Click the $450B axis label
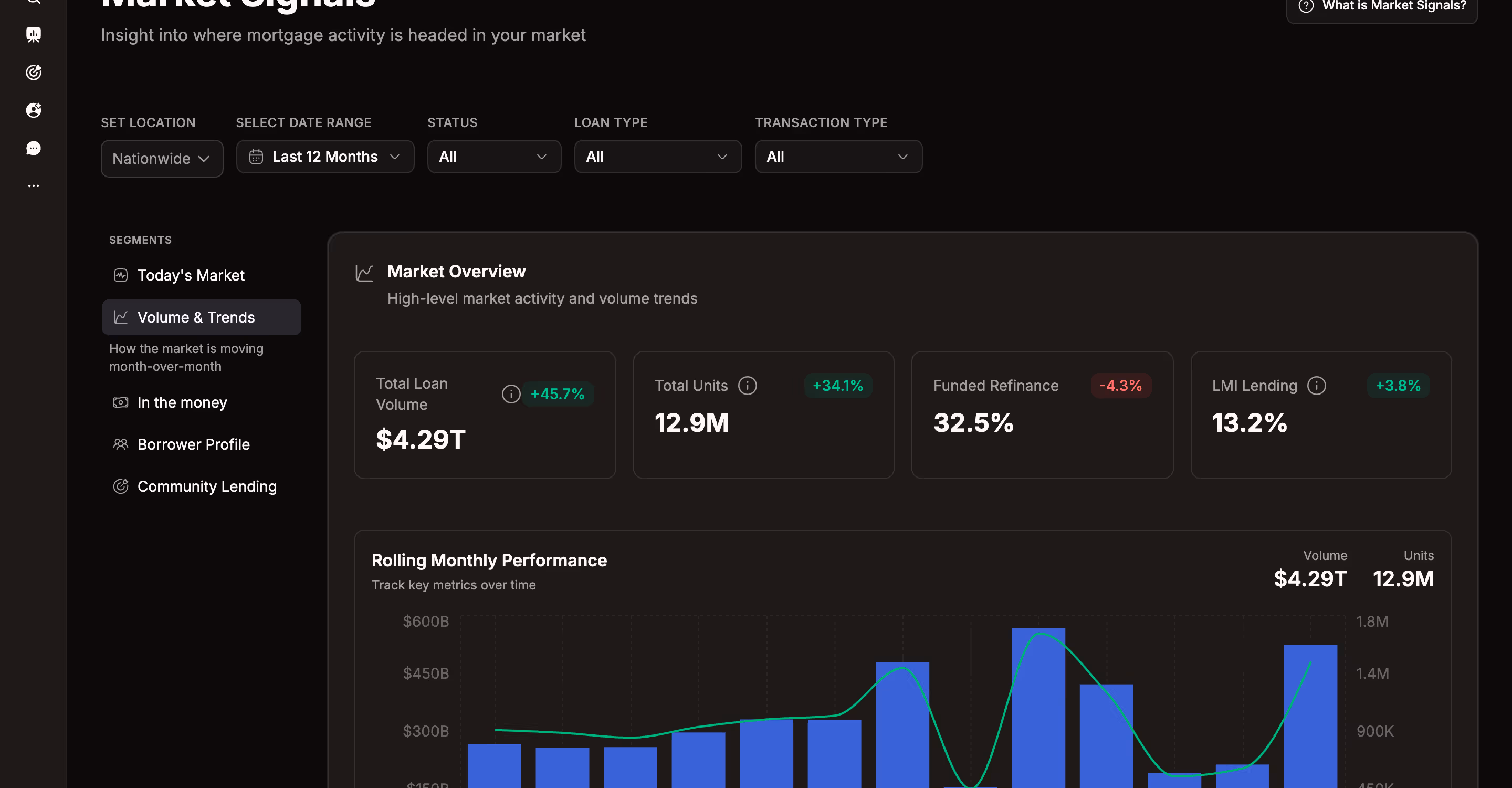 426,673
